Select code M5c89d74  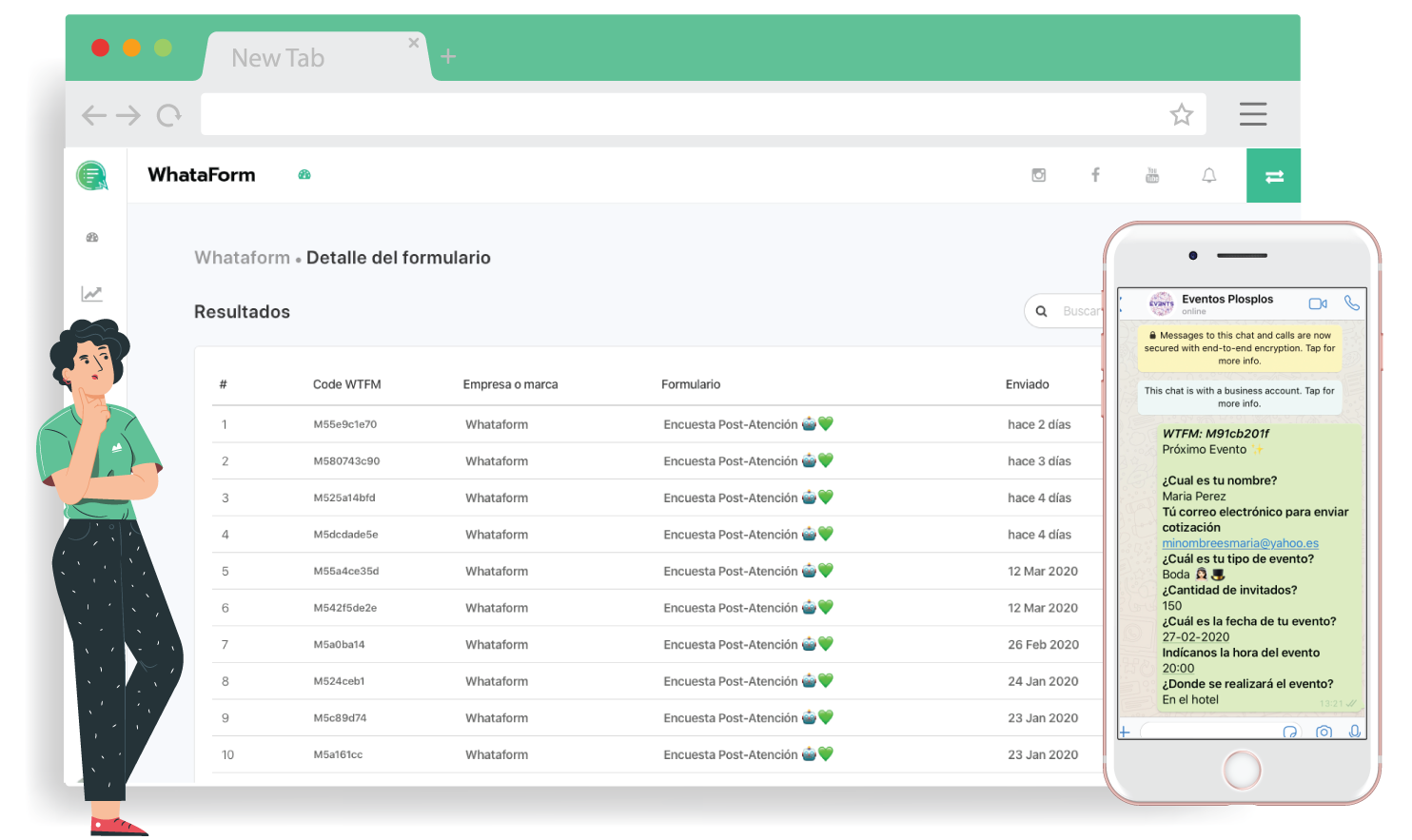[340, 718]
